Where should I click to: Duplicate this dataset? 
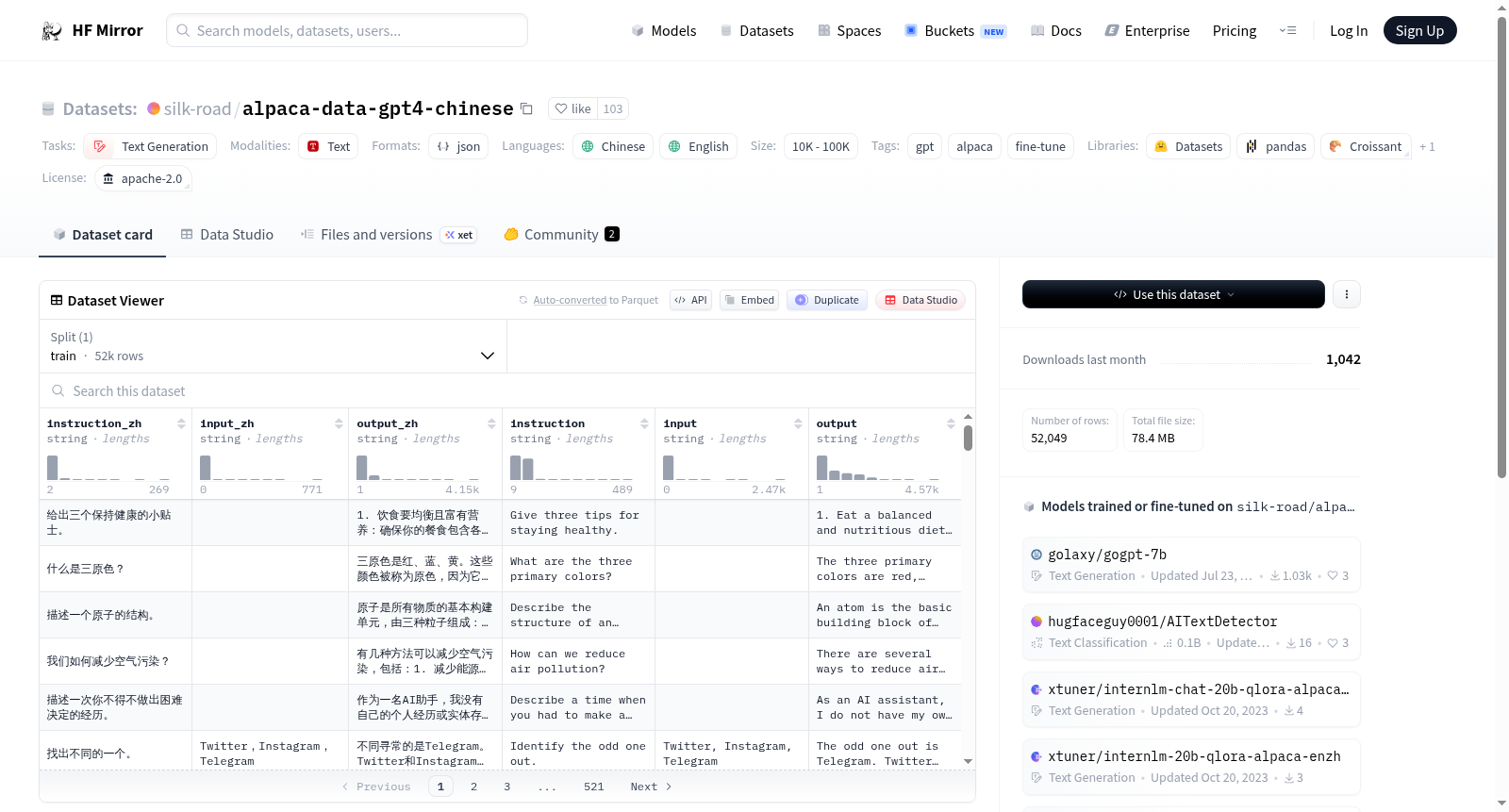(x=827, y=300)
